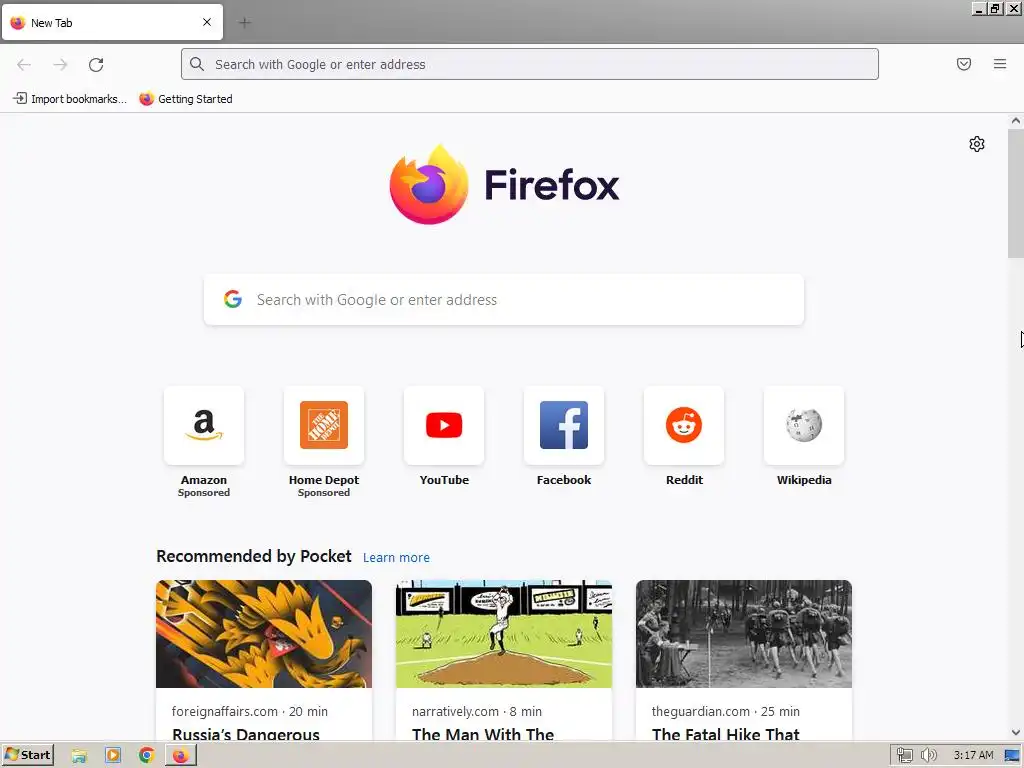The height and width of the screenshot is (768, 1024).
Task: Click the scrollbar up arrow
Action: (x=1016, y=121)
